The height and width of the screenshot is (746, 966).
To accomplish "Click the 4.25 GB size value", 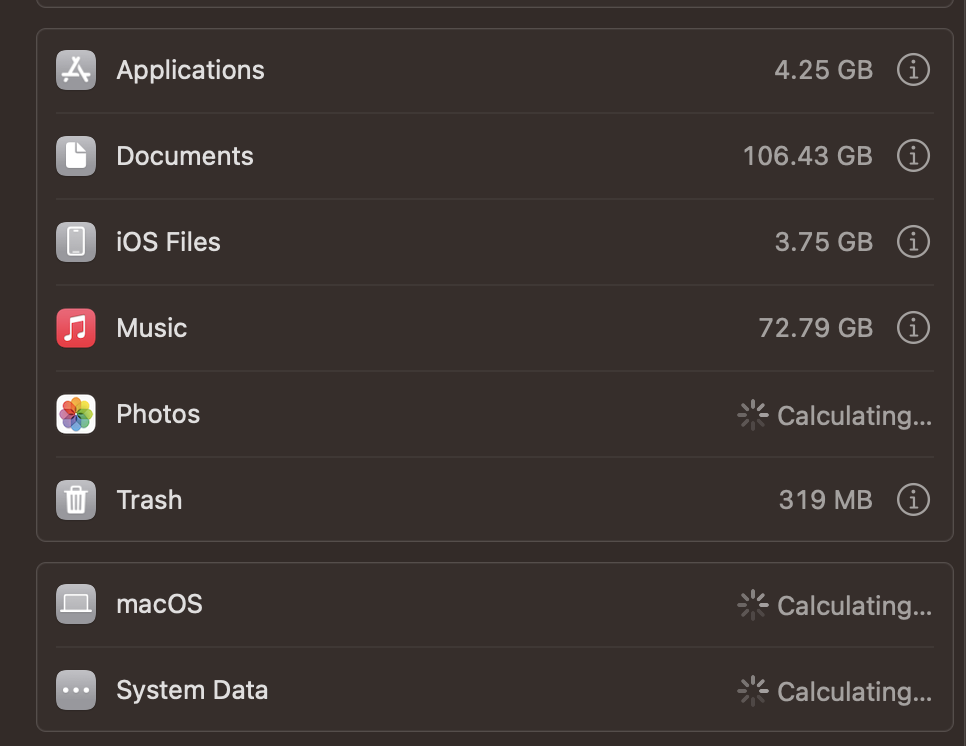I will pyautogui.click(x=824, y=70).
